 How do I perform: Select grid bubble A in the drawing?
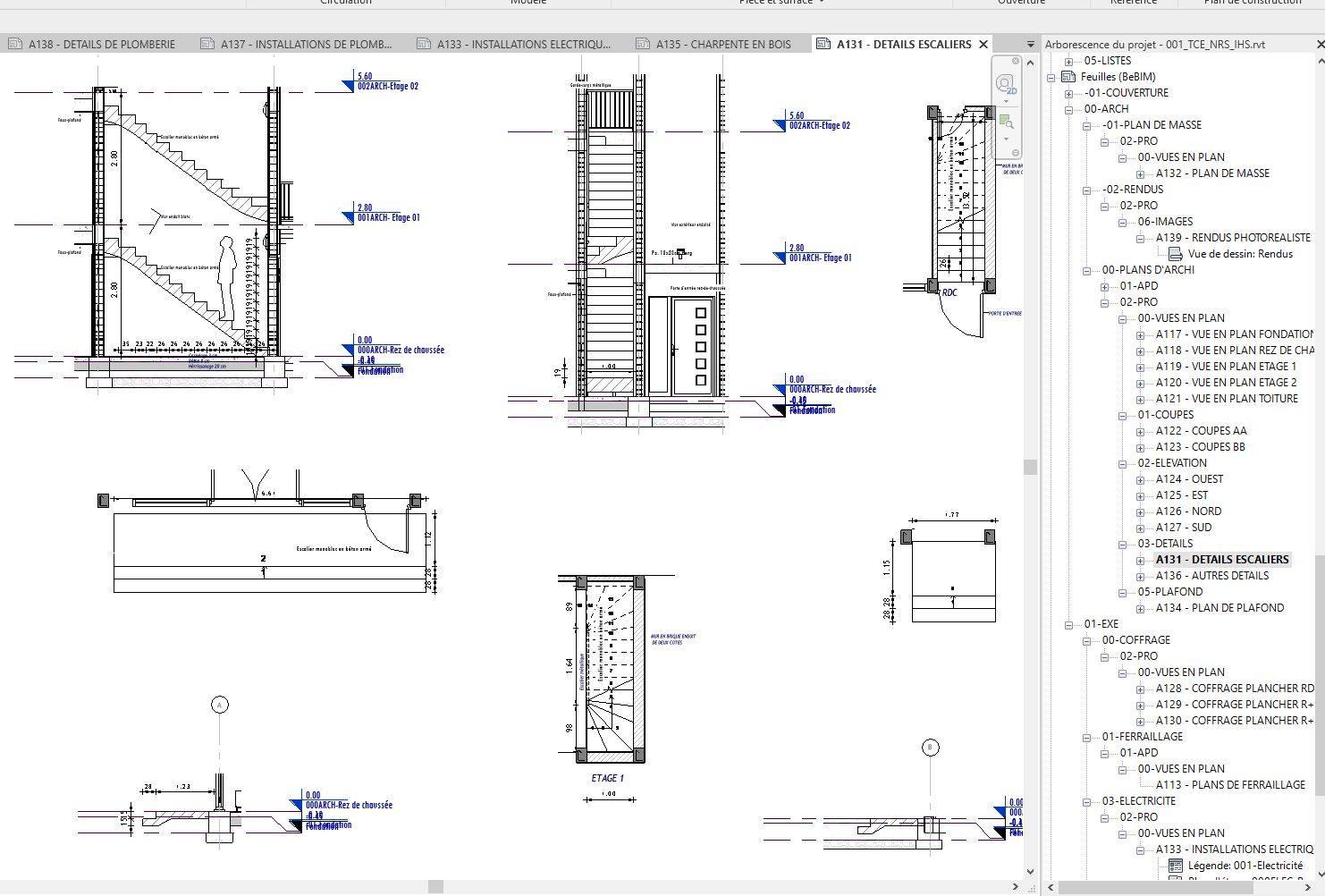tap(220, 705)
